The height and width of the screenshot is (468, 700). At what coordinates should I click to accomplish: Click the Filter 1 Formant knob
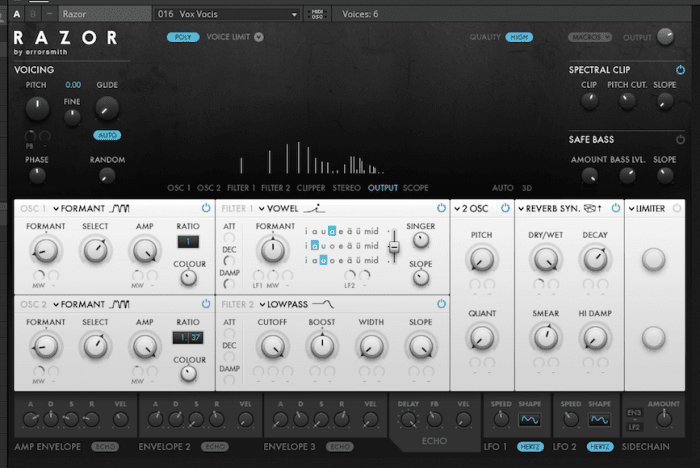tap(273, 251)
